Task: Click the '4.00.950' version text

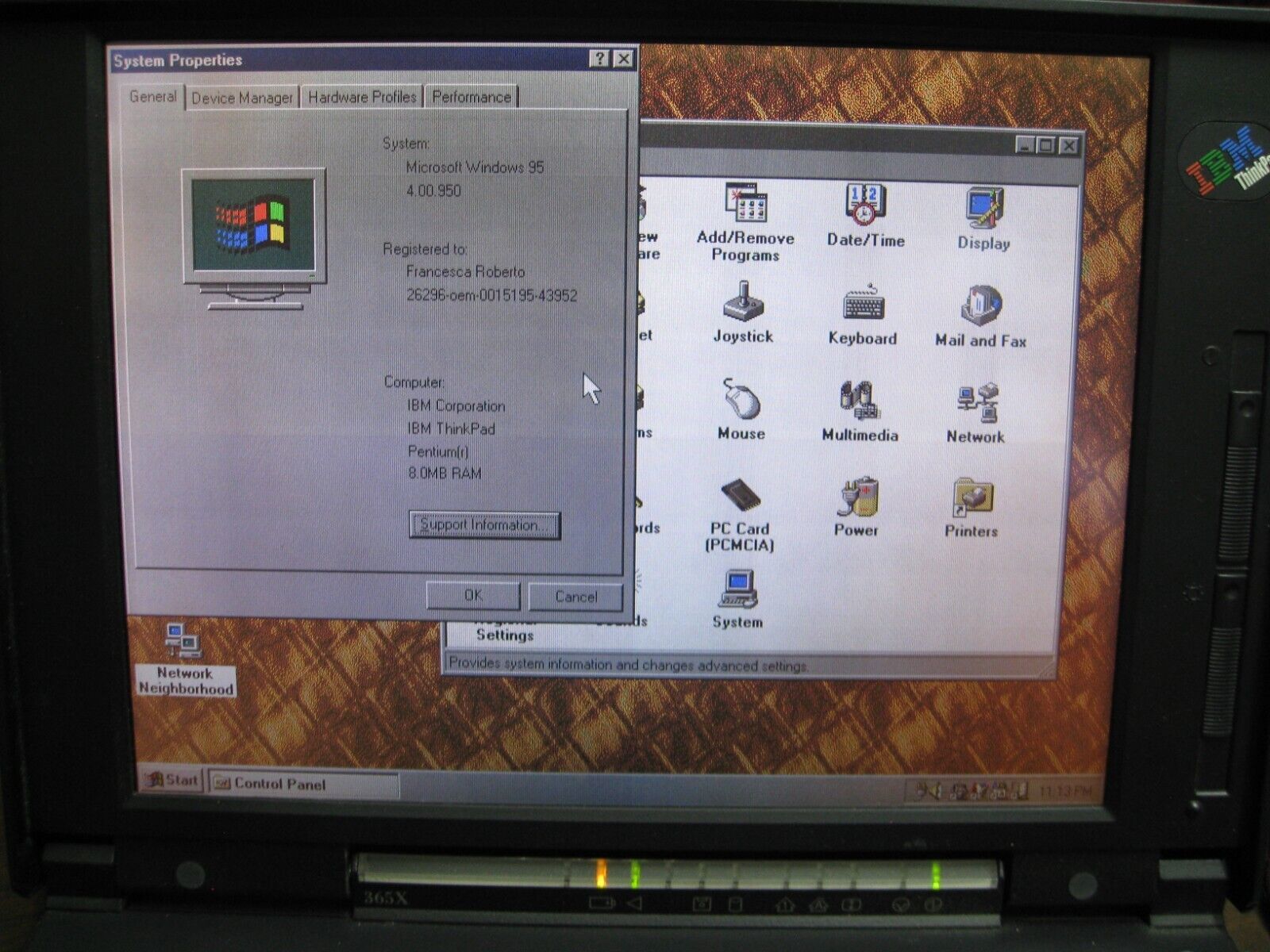Action: click(433, 190)
